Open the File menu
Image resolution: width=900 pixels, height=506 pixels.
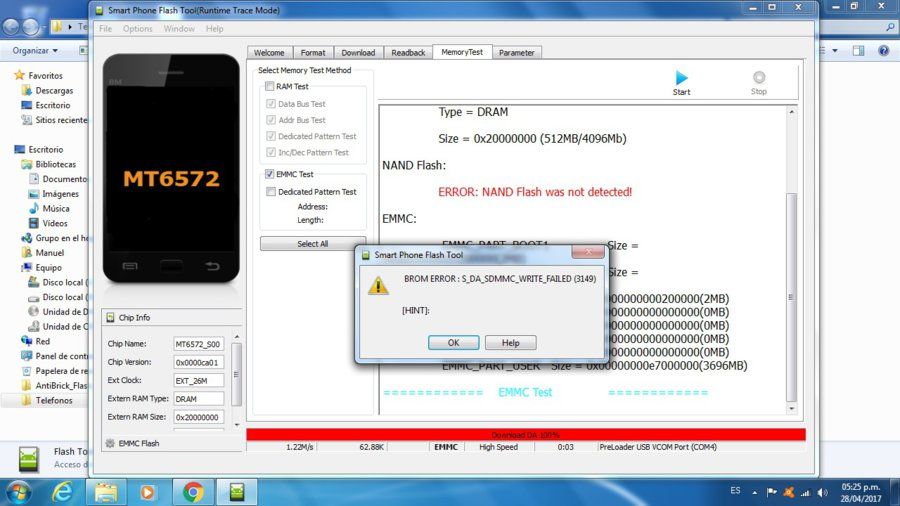[106, 29]
